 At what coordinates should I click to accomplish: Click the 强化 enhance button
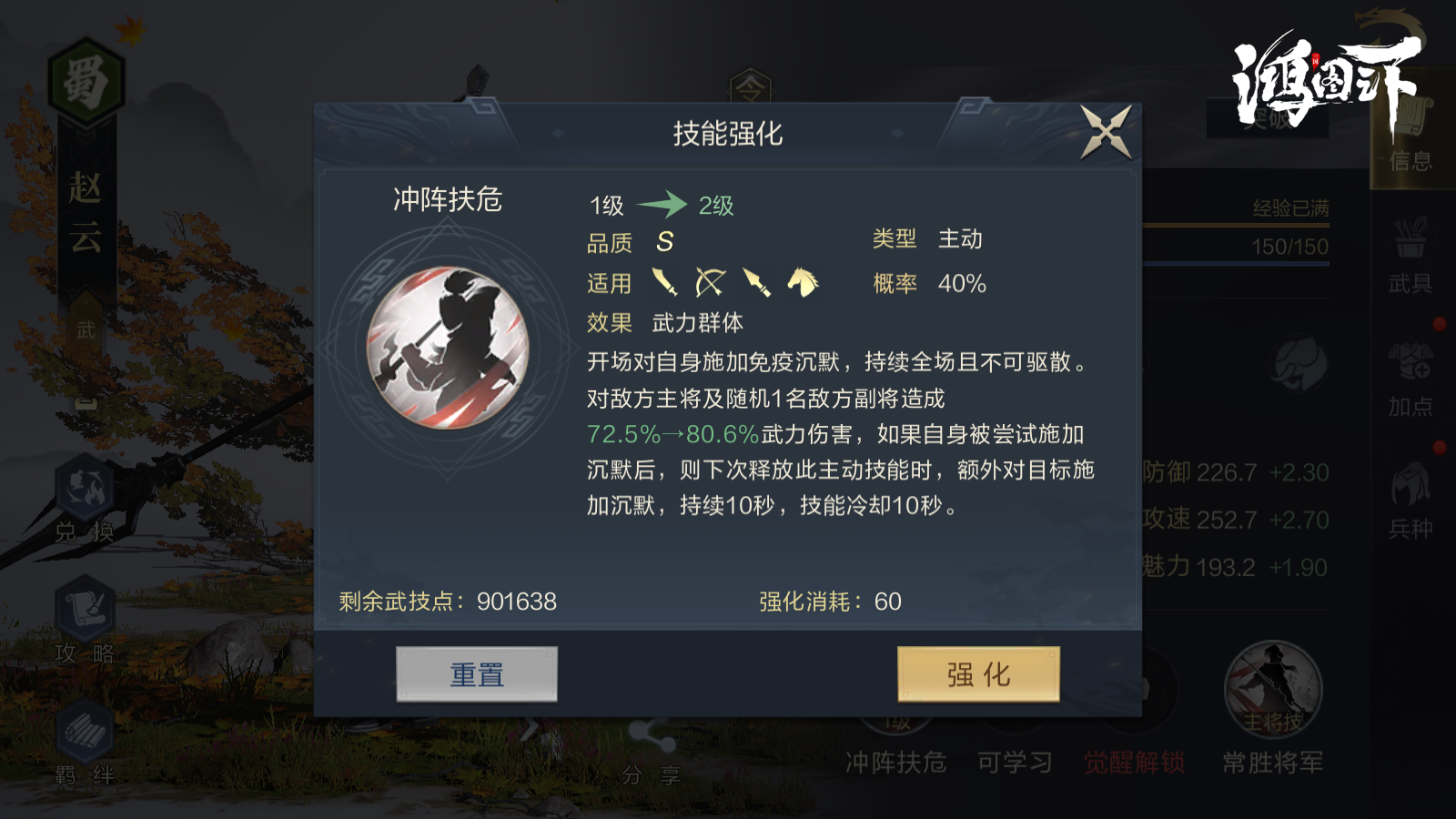coord(978,674)
